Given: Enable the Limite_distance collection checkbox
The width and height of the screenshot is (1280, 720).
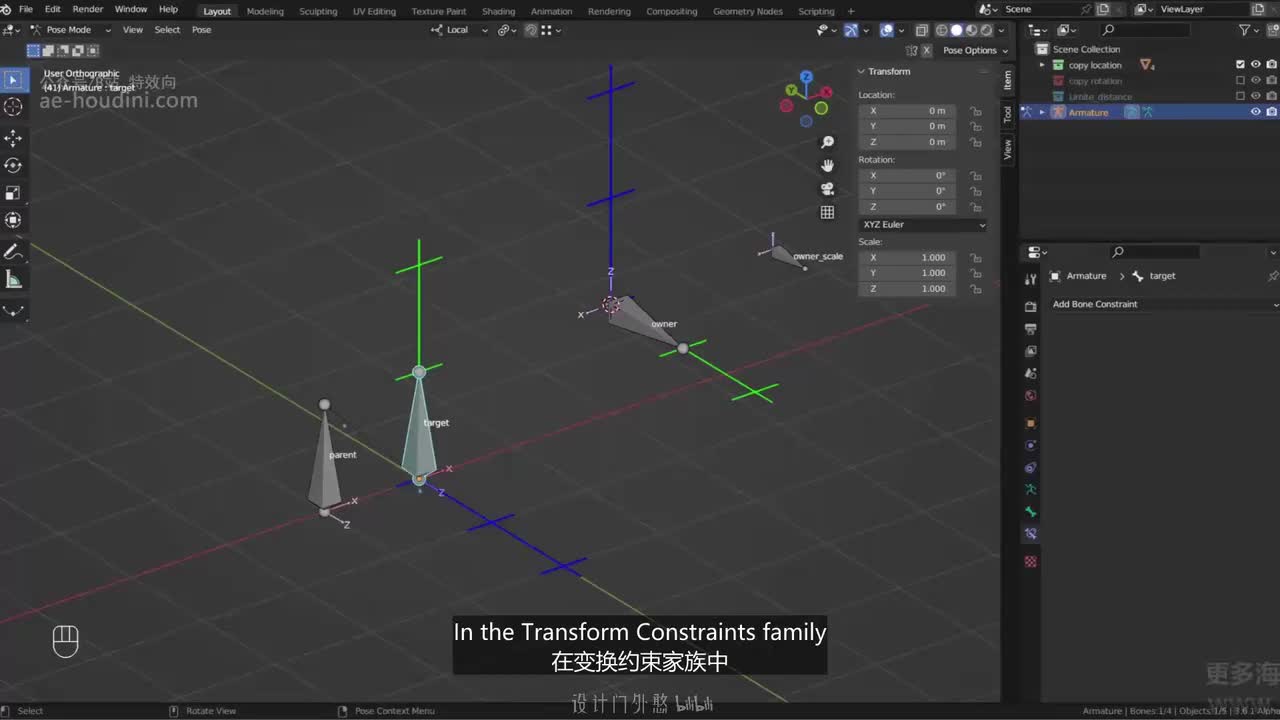Looking at the screenshot, I should tap(1241, 97).
